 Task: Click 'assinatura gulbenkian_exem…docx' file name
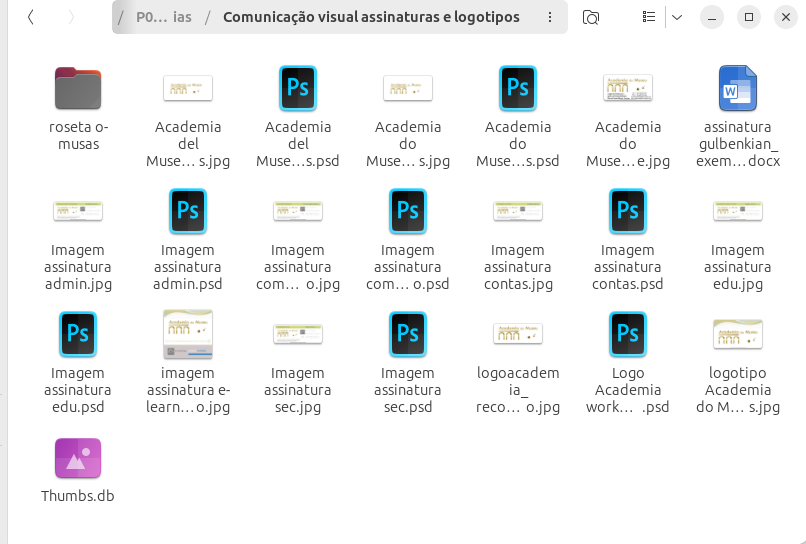(738, 144)
